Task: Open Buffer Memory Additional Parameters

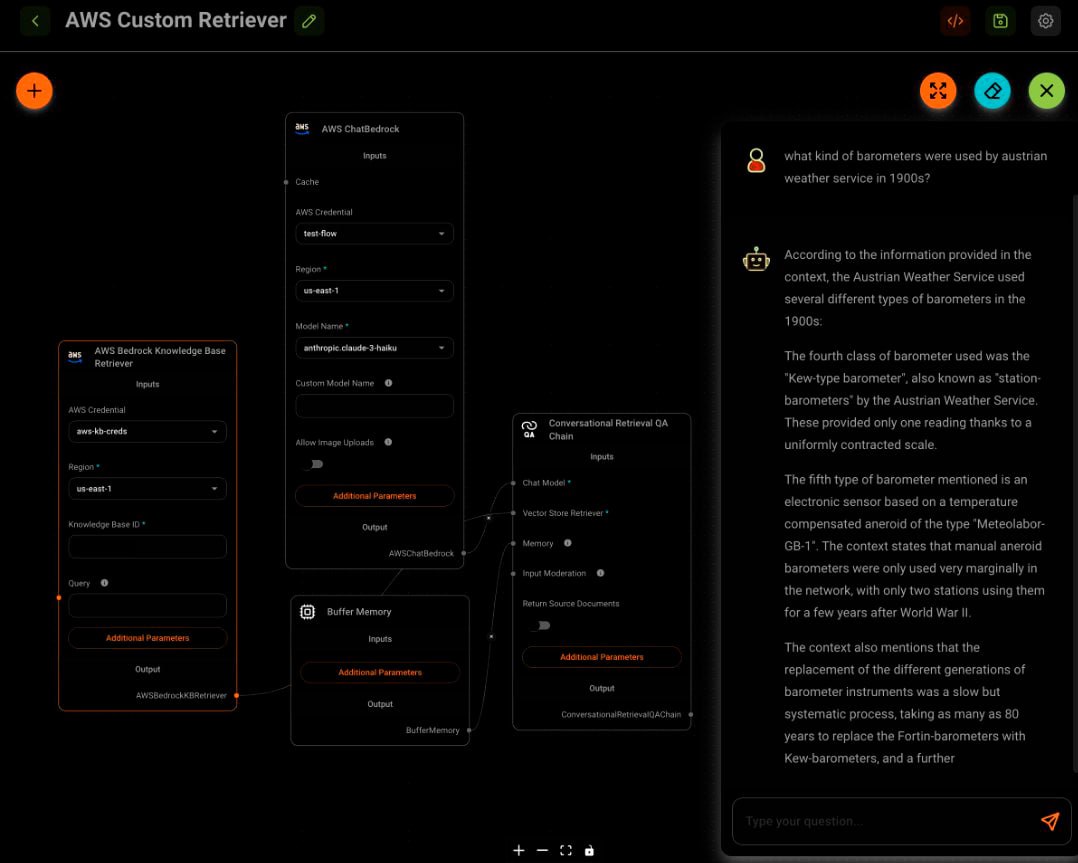Action: [x=380, y=673]
